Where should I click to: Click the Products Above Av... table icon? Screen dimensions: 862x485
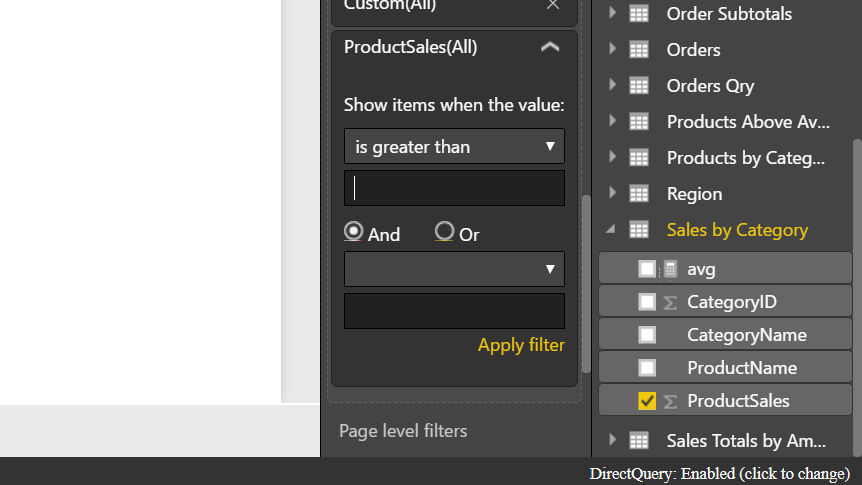[x=639, y=122]
